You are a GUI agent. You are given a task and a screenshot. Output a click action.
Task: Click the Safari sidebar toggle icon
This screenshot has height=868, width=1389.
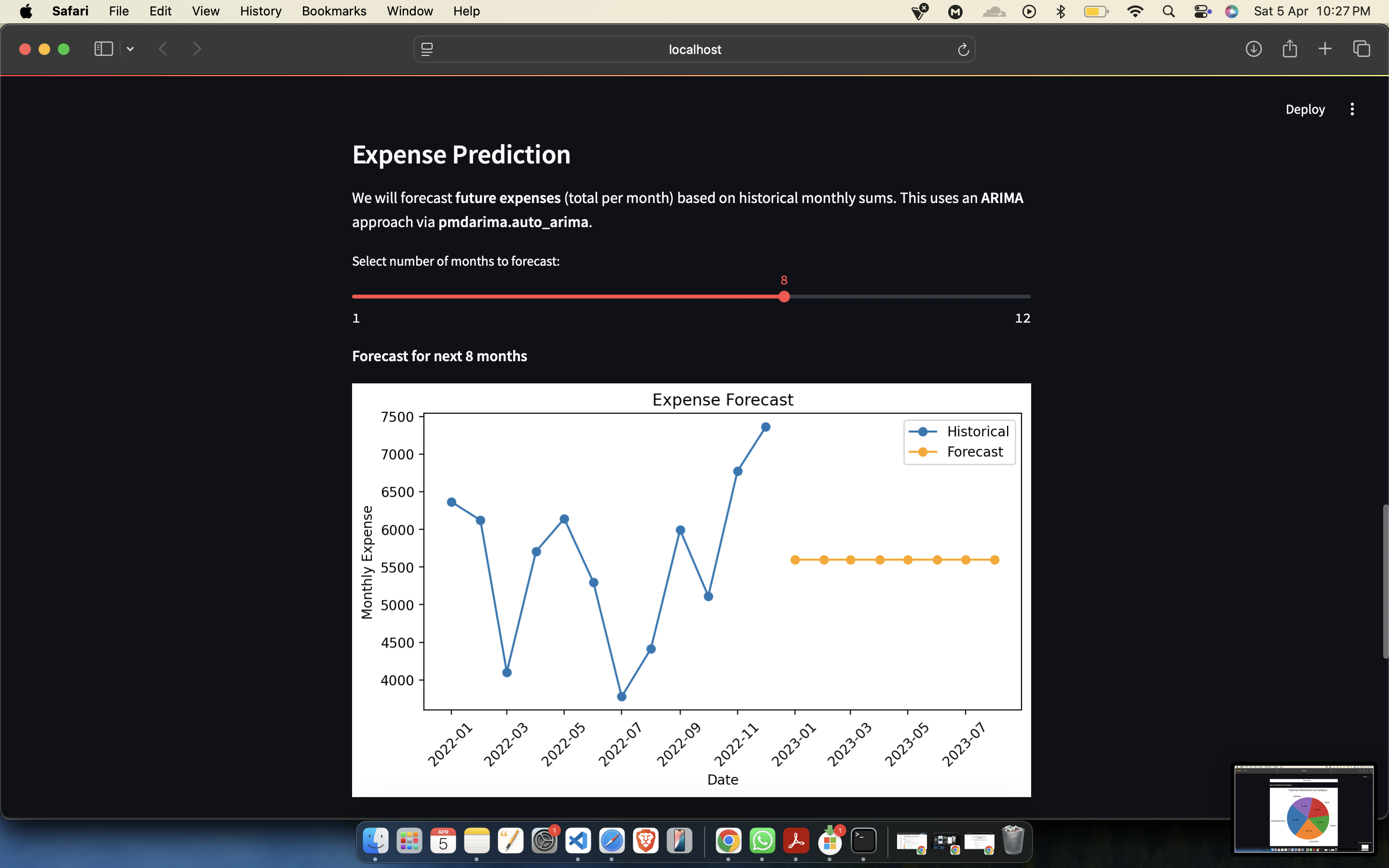(x=103, y=49)
